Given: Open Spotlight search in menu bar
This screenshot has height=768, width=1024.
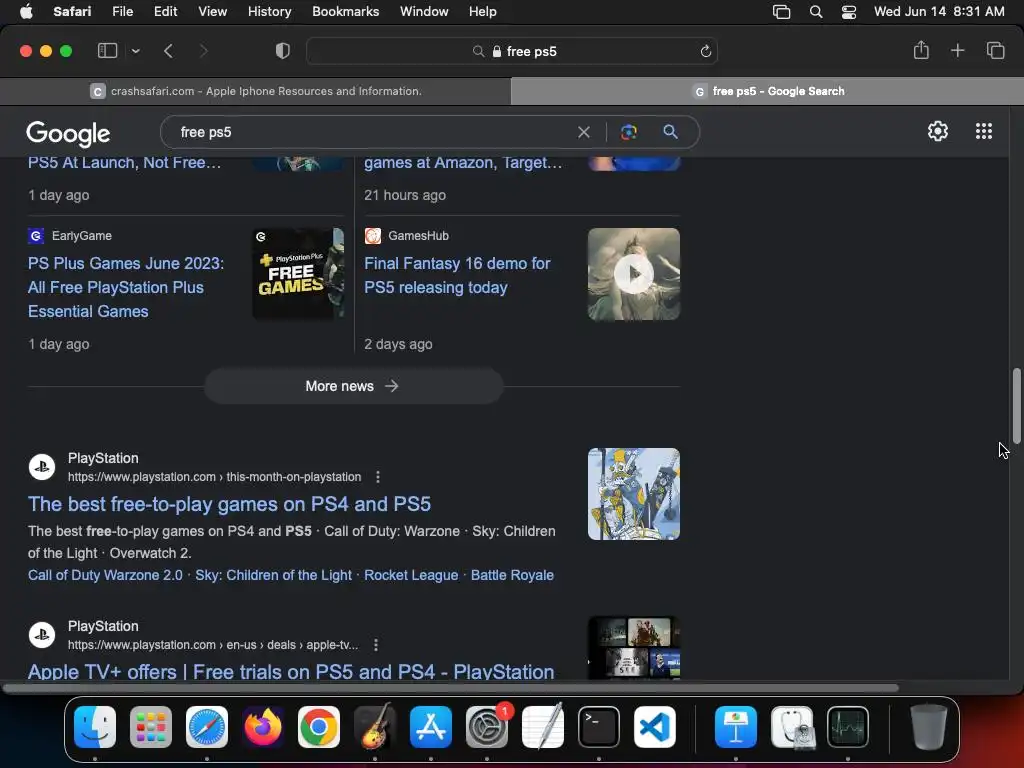Looking at the screenshot, I should pos(816,12).
